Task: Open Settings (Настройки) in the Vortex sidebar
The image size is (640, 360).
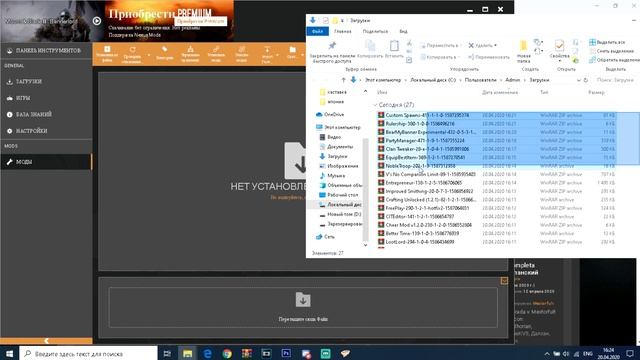Action: pos(46,131)
